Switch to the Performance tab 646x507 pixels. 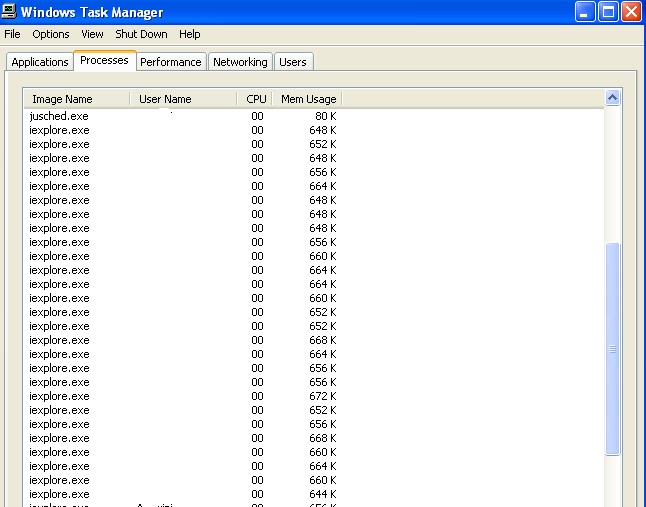171,62
